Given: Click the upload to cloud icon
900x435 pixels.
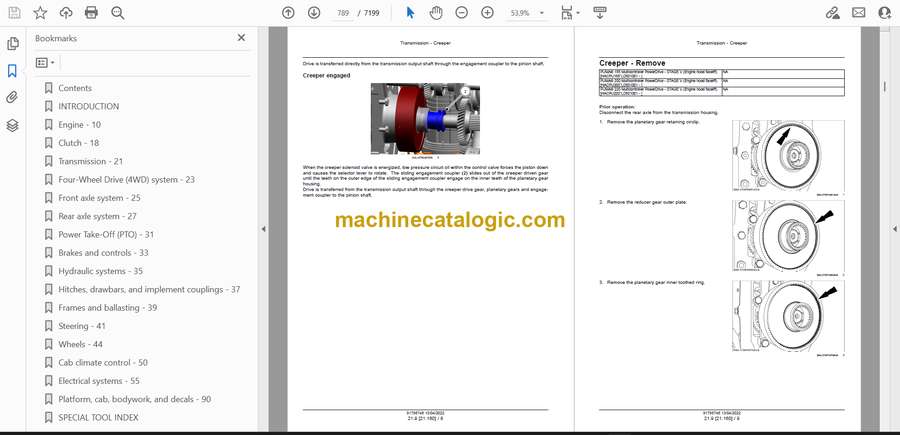Looking at the screenshot, I should click(66, 13).
